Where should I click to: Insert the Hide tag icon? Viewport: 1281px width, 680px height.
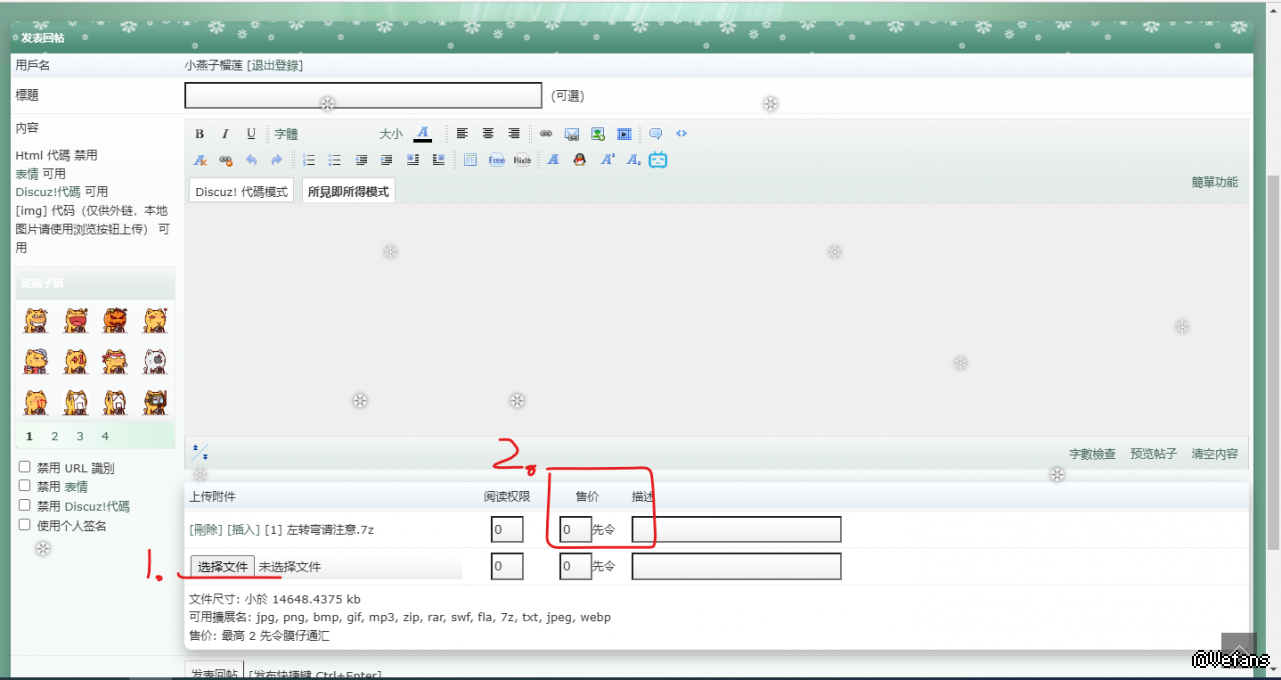pyautogui.click(x=522, y=160)
